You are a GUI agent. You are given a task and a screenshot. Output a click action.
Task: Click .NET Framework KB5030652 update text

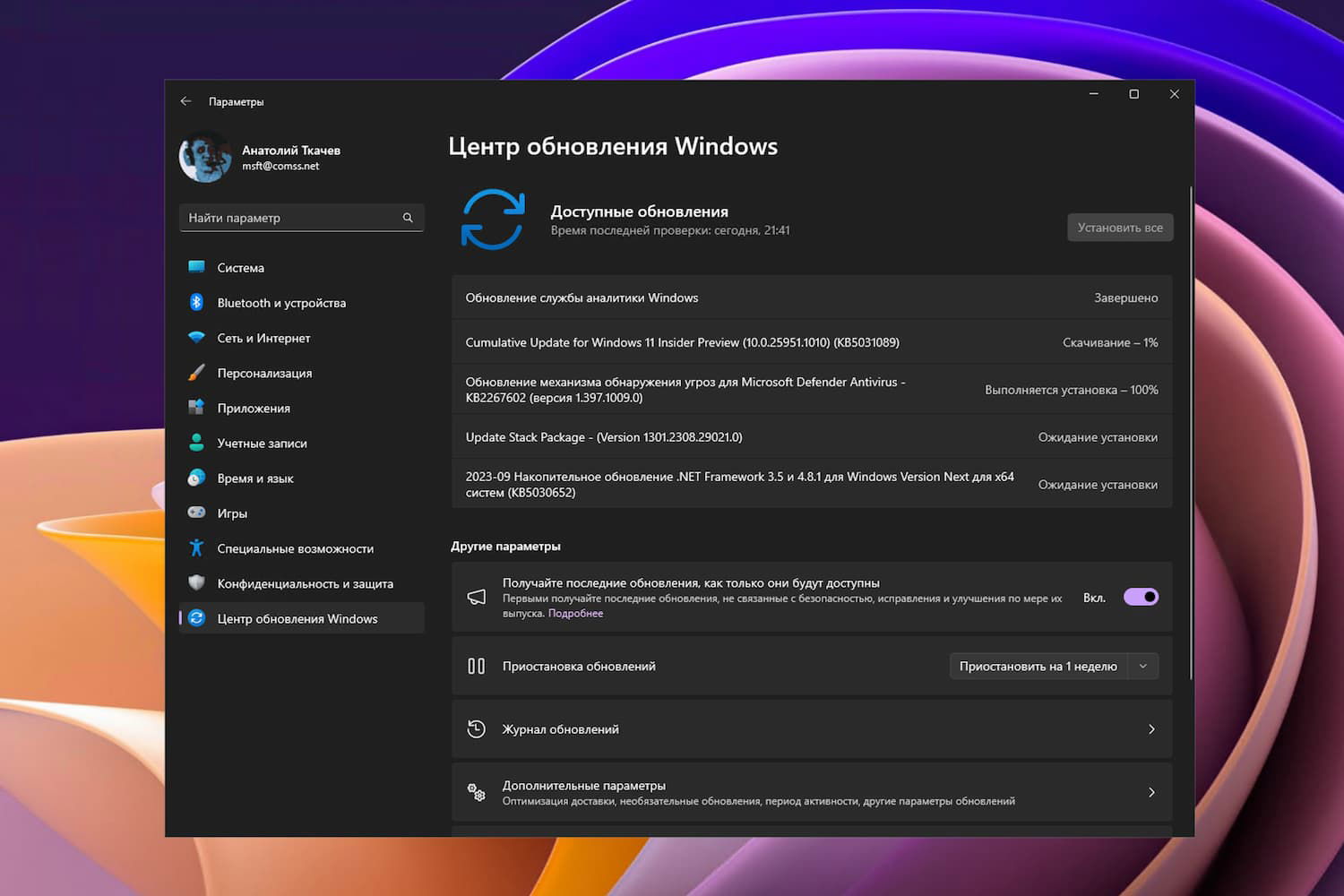(x=740, y=485)
